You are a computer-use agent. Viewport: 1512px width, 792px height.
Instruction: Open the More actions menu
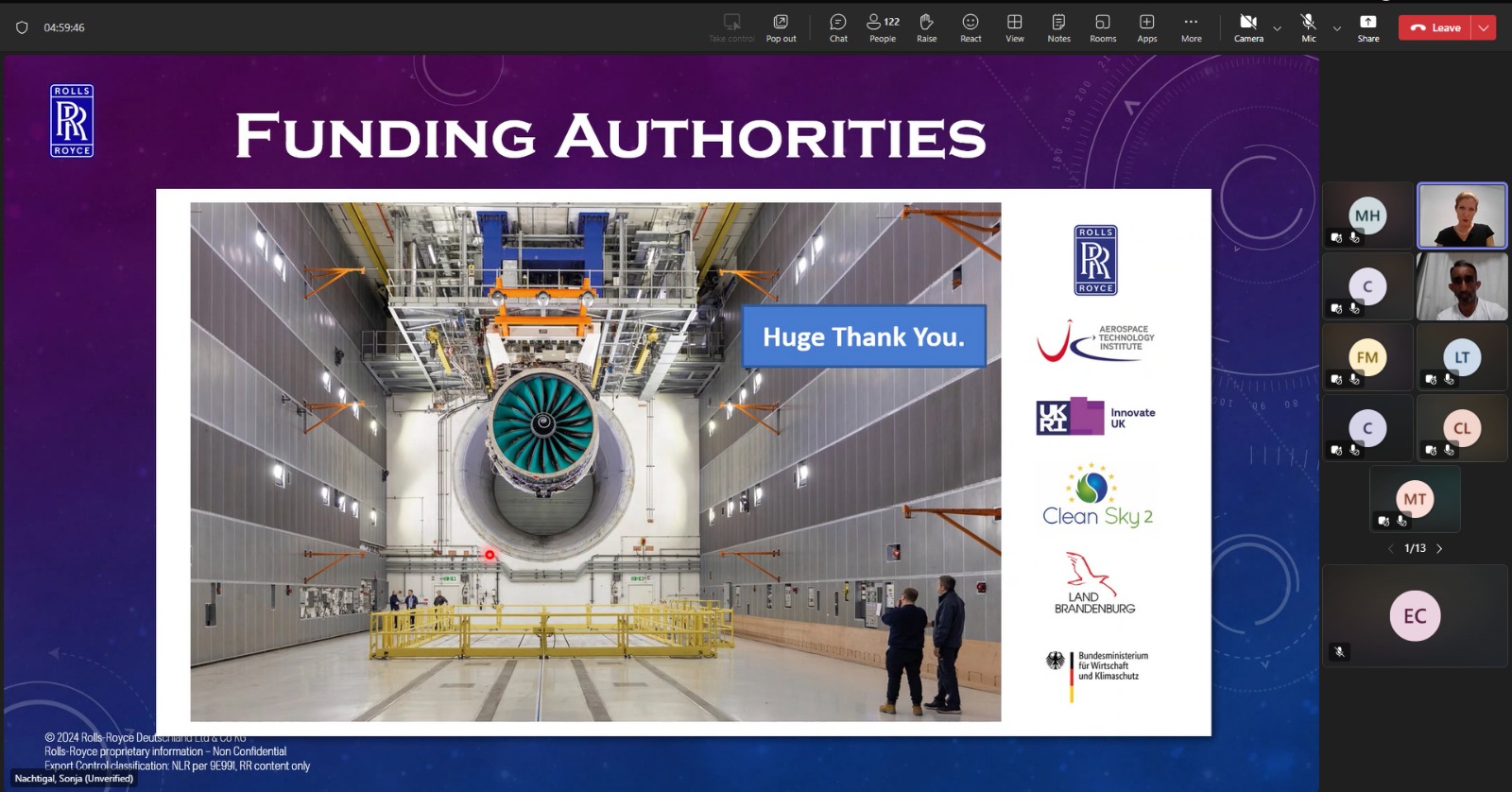1191,27
